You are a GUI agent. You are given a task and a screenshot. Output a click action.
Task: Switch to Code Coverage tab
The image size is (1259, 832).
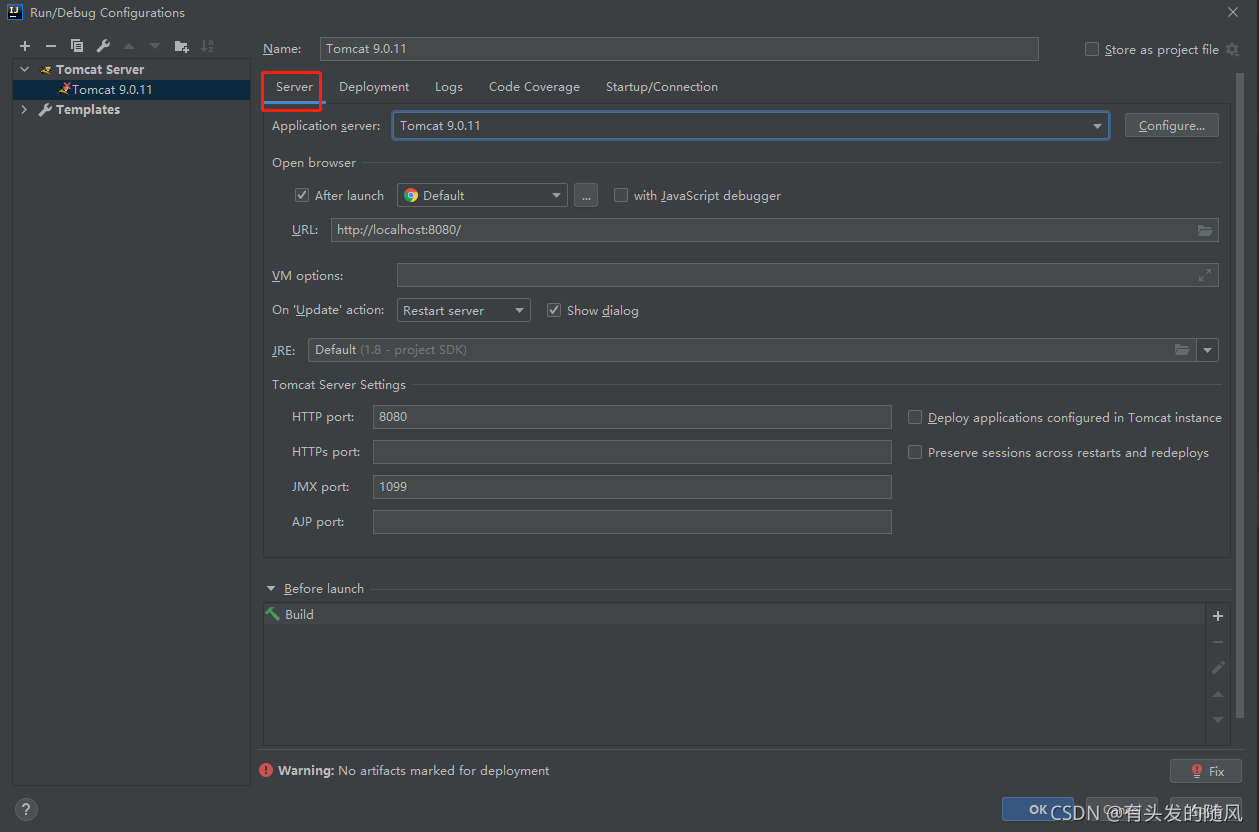click(x=534, y=87)
